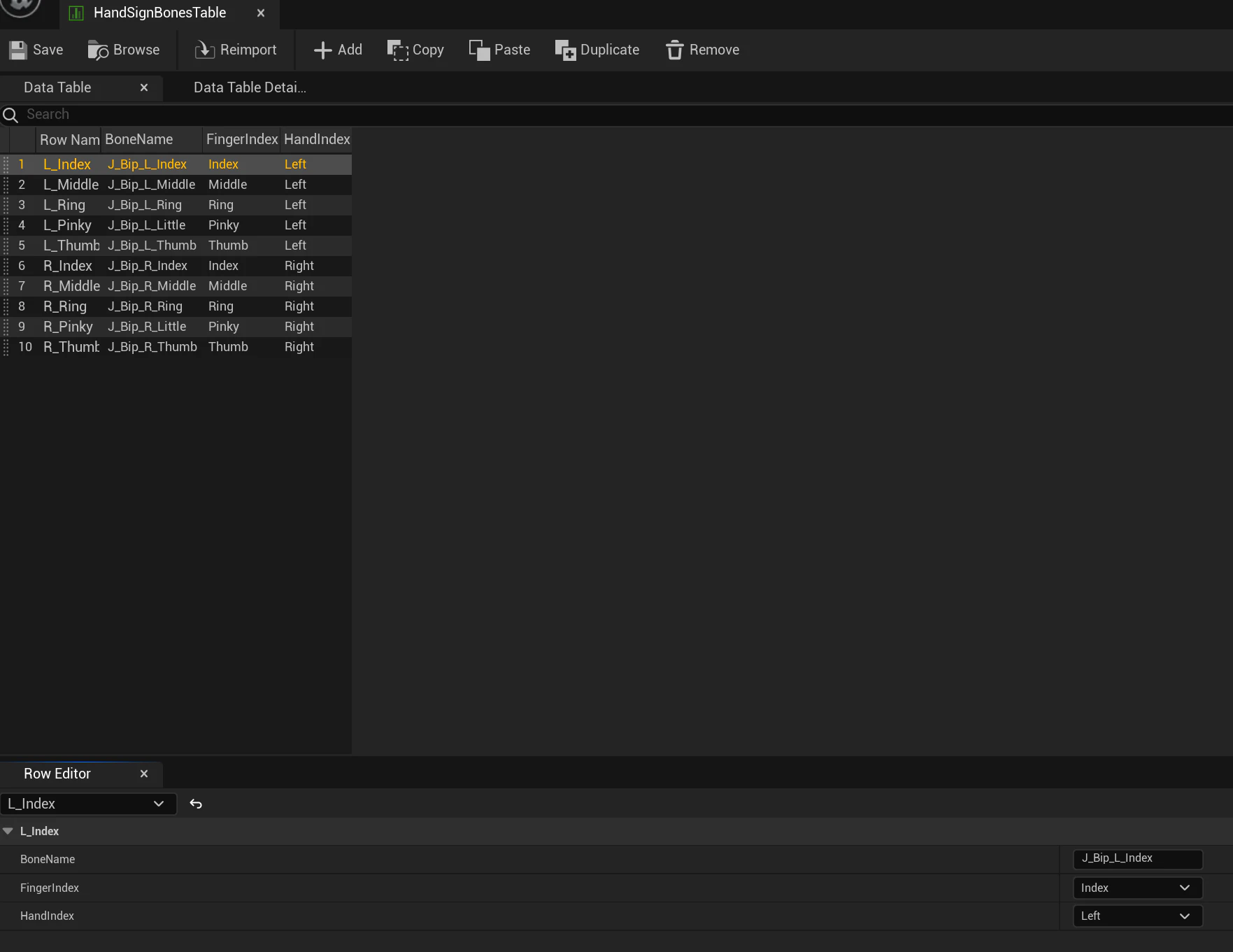Remove the selected row
Image resolution: width=1233 pixels, height=952 pixels.
[702, 50]
